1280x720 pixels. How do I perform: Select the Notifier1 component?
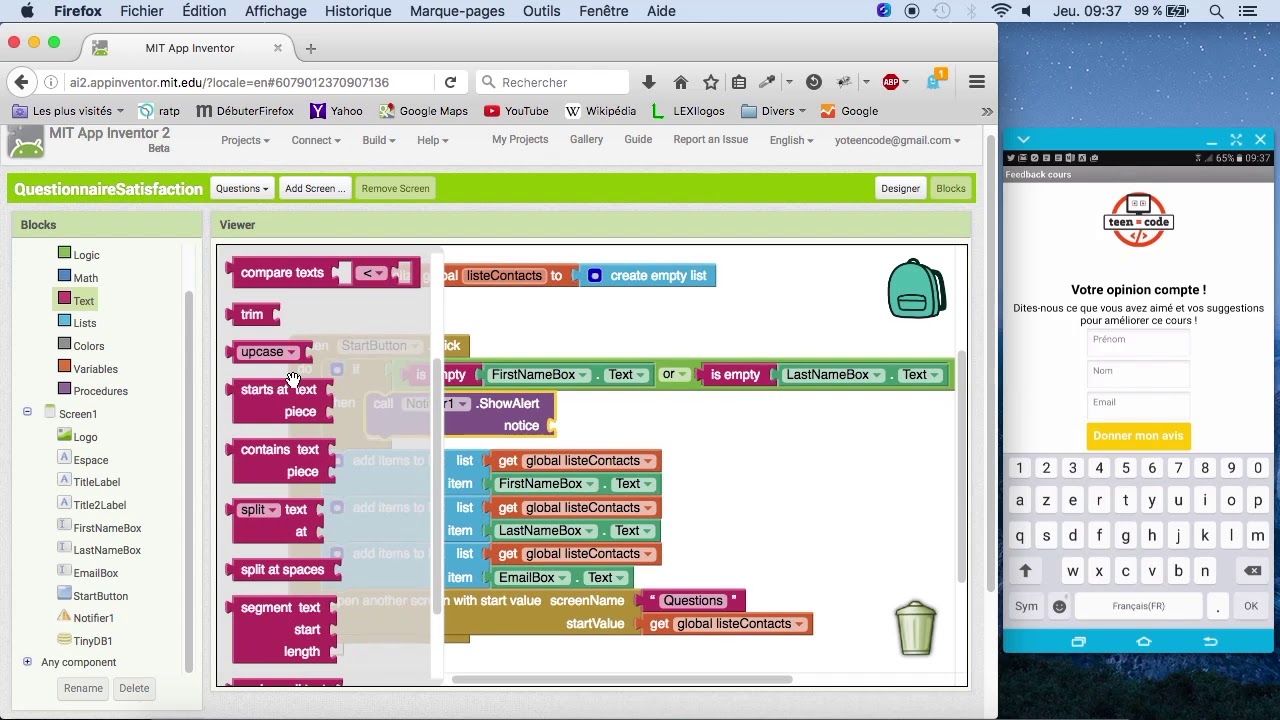click(85, 617)
